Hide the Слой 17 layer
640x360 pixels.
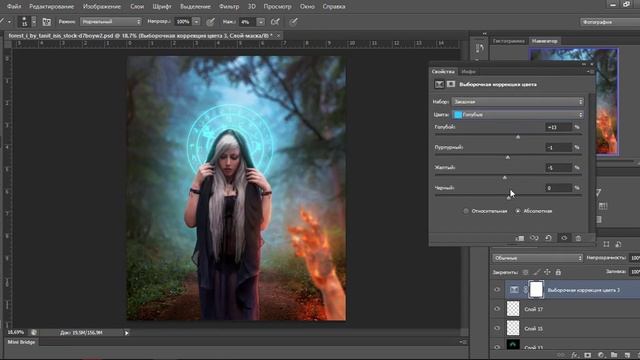pyautogui.click(x=497, y=309)
